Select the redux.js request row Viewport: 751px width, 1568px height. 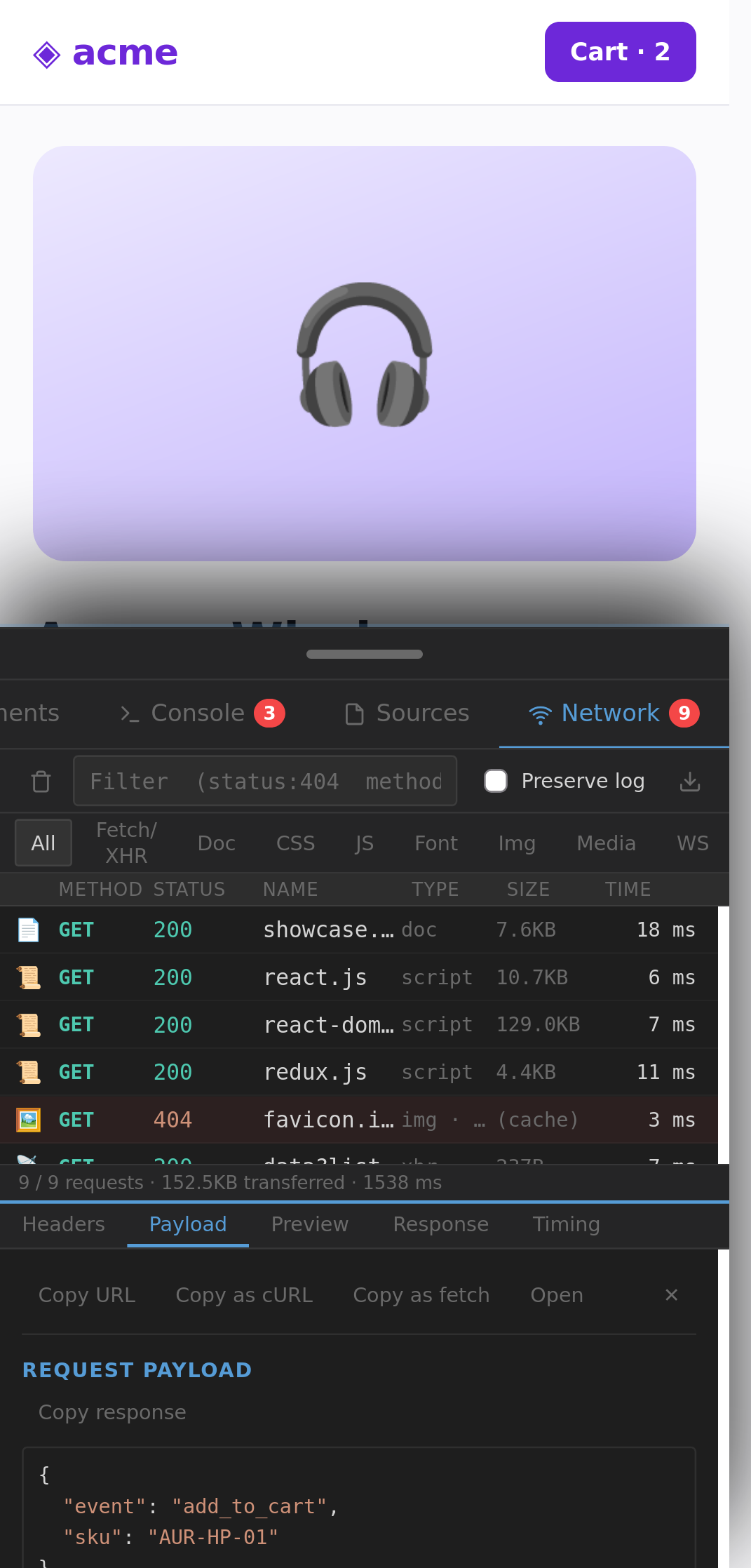click(359, 1072)
